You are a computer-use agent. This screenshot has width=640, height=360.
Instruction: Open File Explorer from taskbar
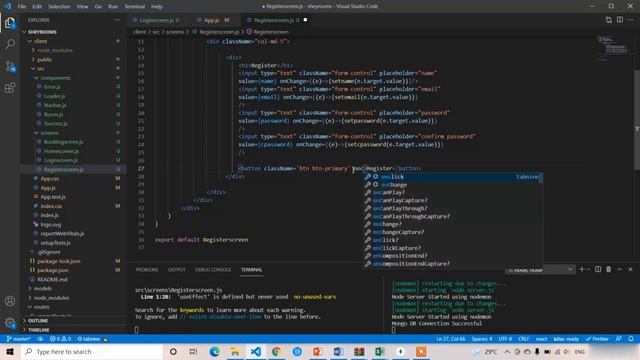(x=235, y=351)
